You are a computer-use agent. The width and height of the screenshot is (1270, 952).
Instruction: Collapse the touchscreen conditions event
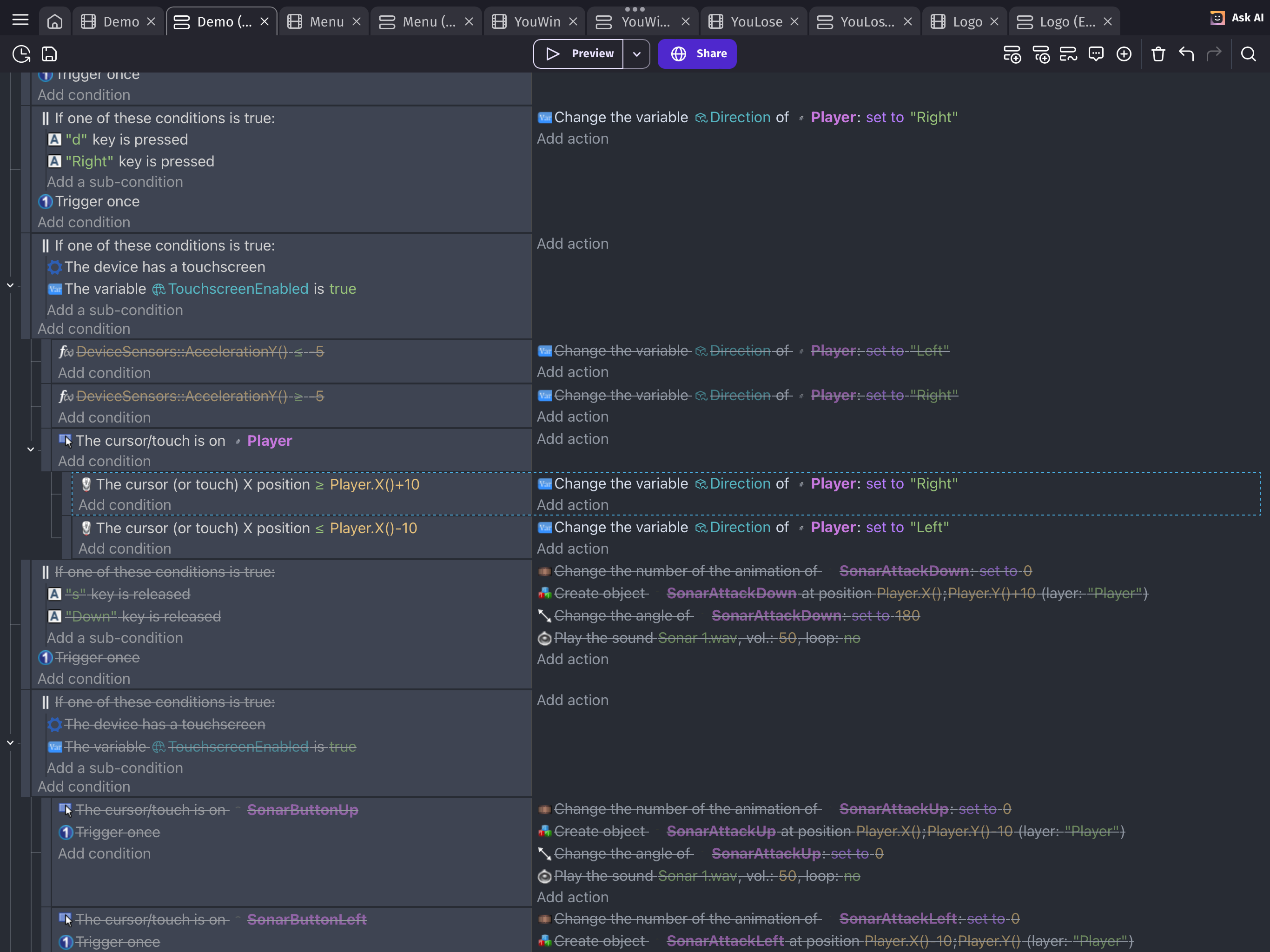(x=10, y=285)
